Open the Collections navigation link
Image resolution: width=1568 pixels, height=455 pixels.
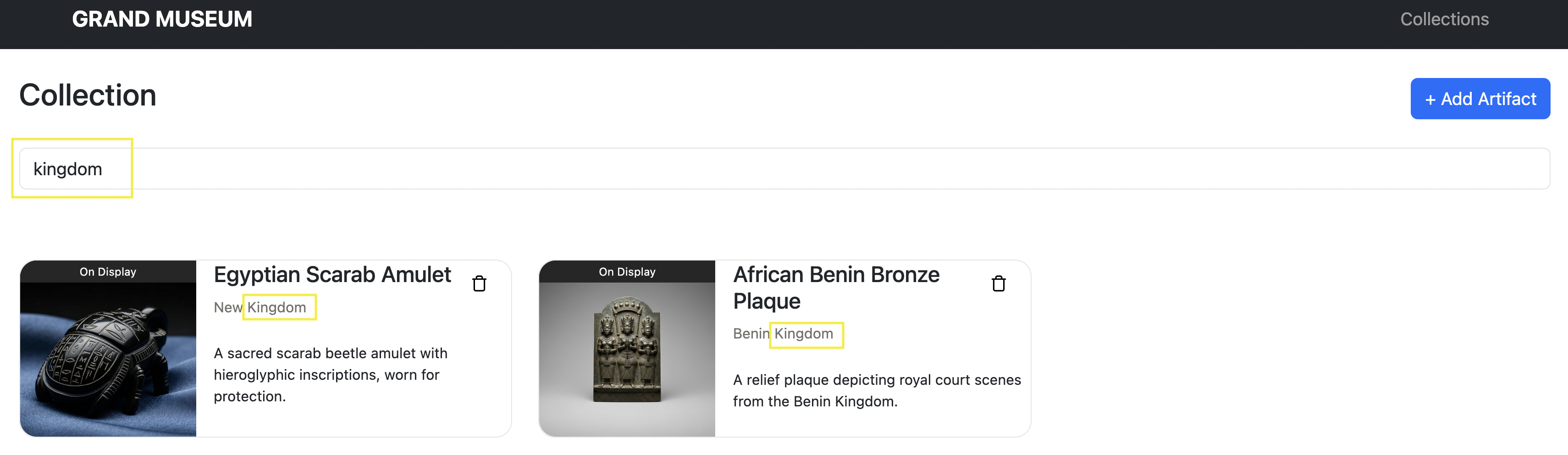point(1444,19)
